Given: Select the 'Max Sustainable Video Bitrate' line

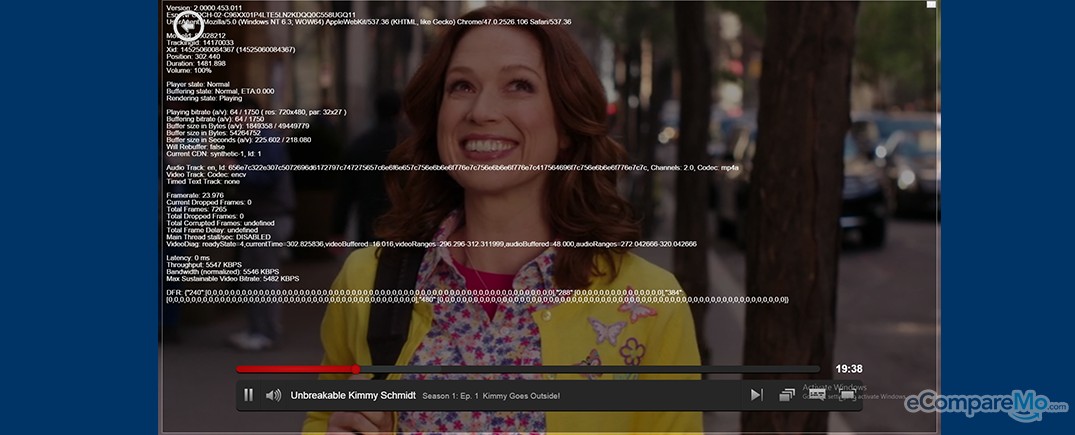Looking at the screenshot, I should 232,279.
